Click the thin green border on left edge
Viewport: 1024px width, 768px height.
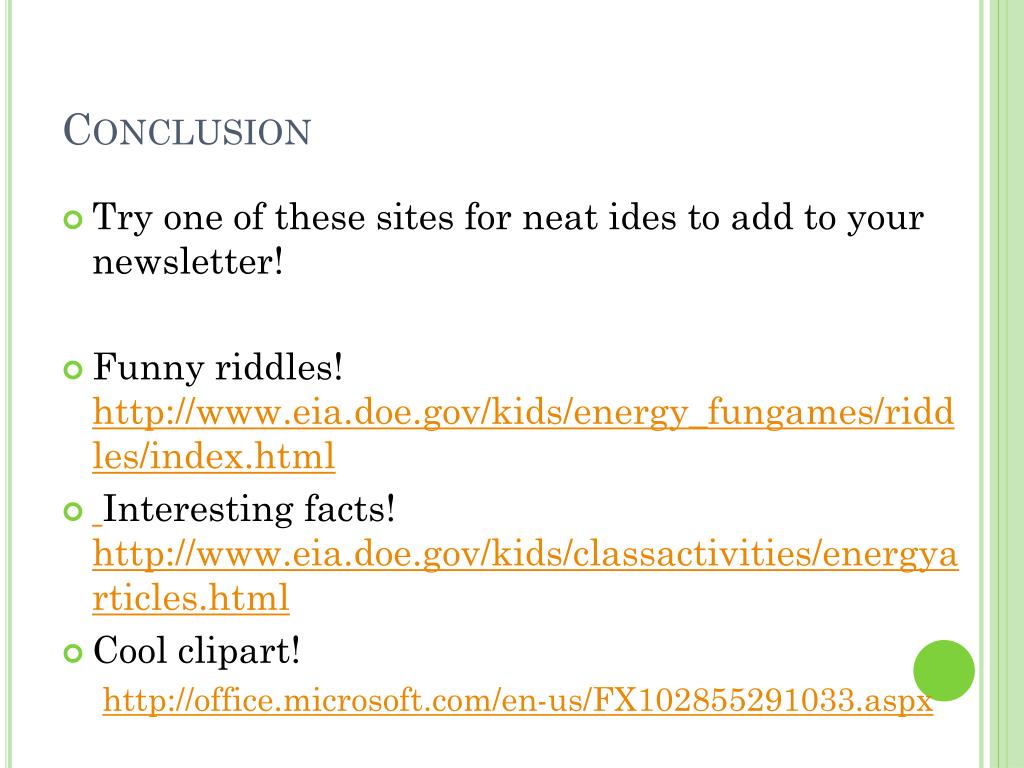(8, 384)
